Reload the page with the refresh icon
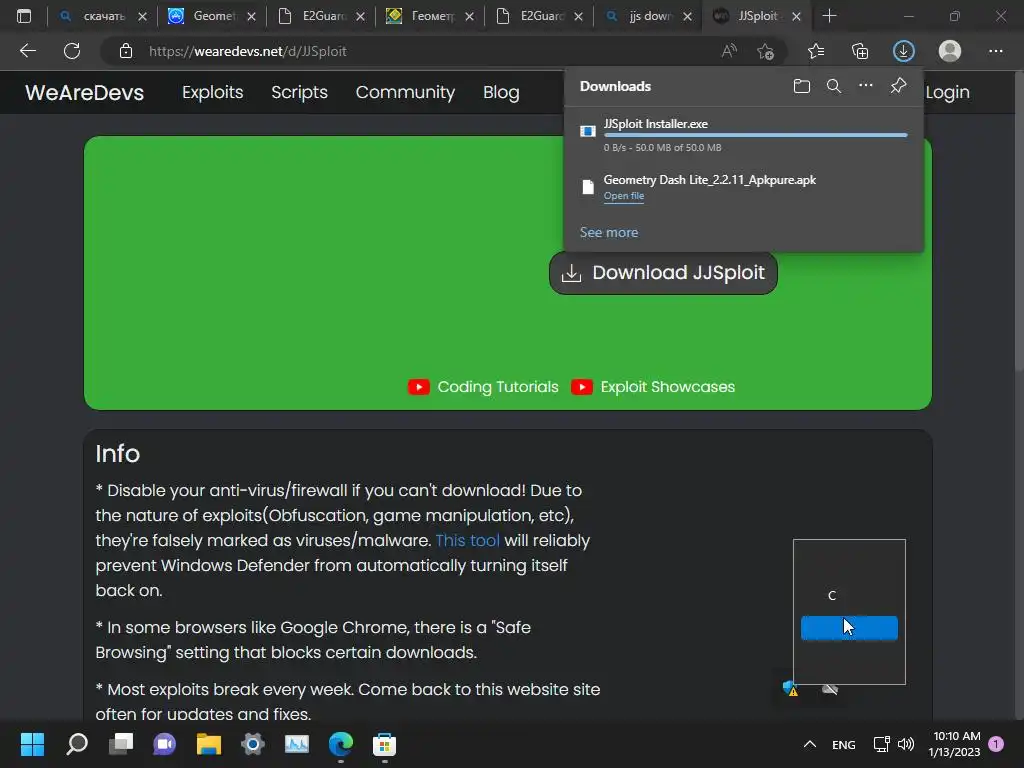Viewport: 1024px width, 768px height. (x=72, y=51)
